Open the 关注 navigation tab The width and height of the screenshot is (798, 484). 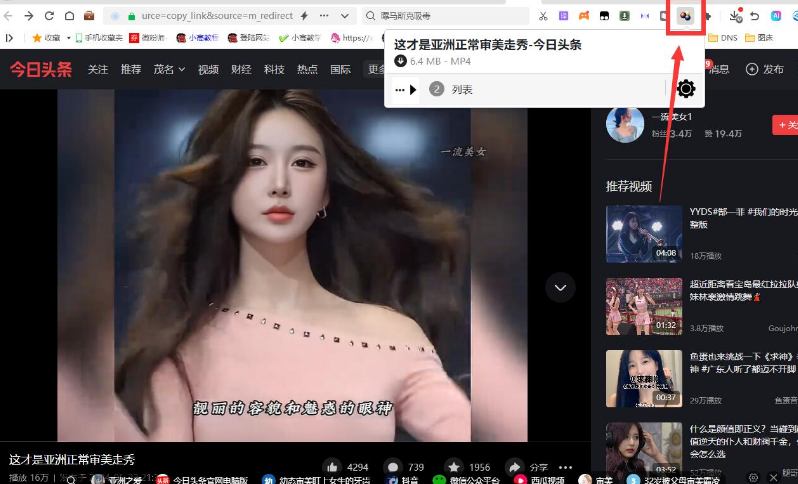point(98,69)
